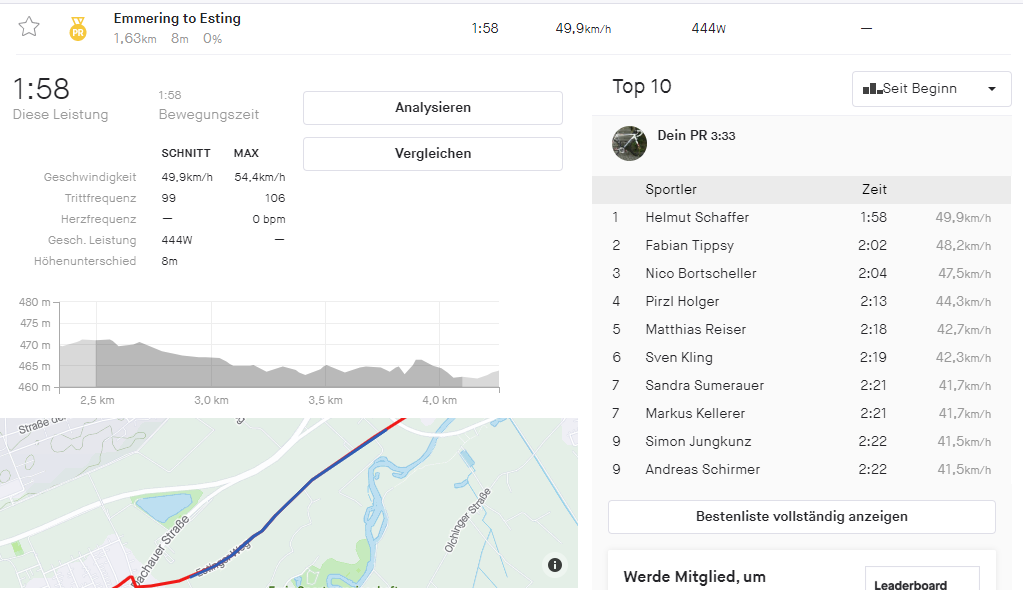The height and width of the screenshot is (590, 1023).
Task: Open Helmut Schaffer's profile
Action: point(697,217)
